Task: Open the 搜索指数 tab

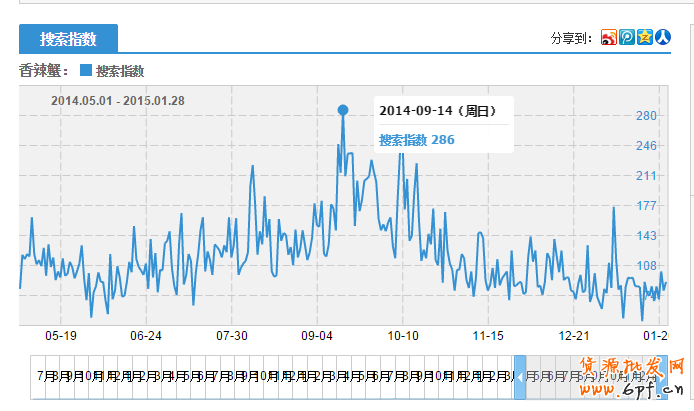Action: 68,39
